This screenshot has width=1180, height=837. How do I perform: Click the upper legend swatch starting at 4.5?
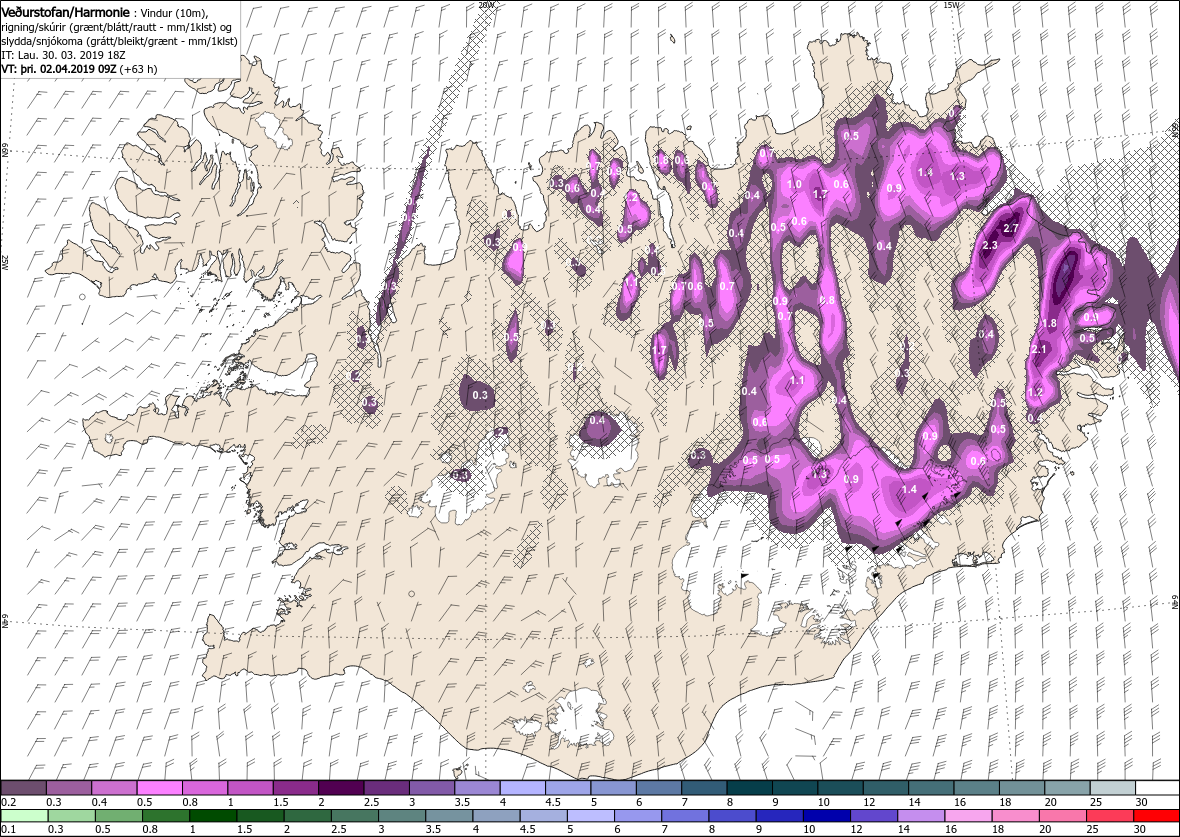click(x=568, y=789)
